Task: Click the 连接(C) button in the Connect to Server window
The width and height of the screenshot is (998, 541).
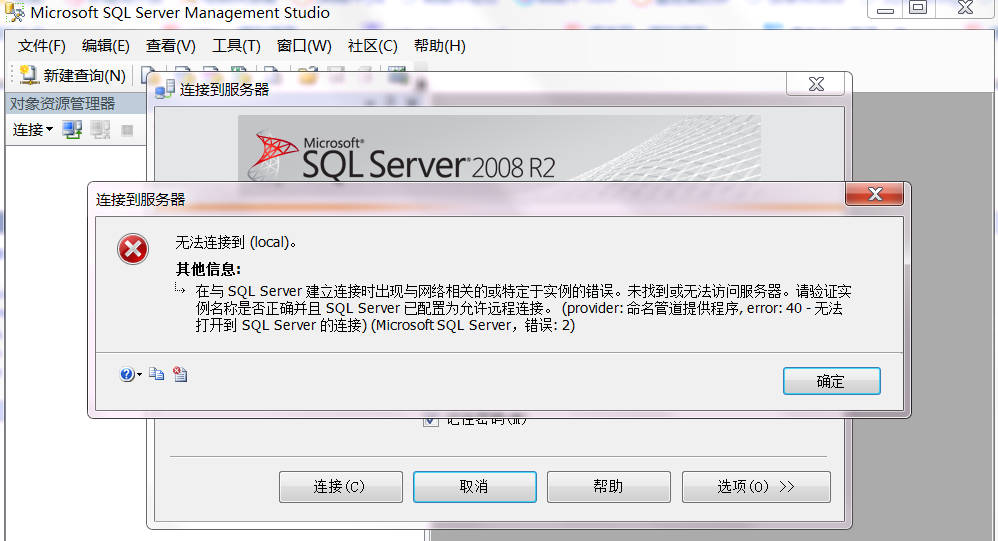Action: click(x=341, y=487)
